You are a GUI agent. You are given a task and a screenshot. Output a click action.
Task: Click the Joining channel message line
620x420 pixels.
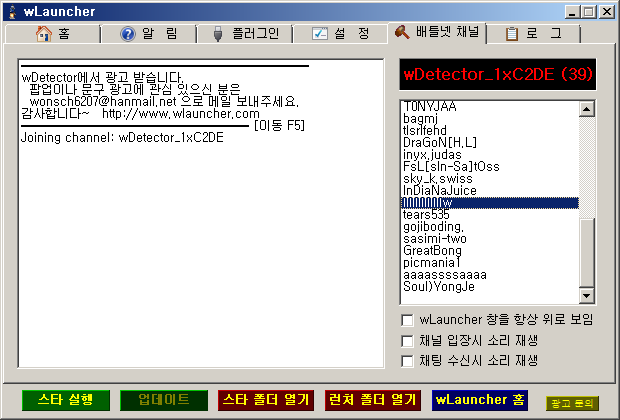click(x=122, y=138)
